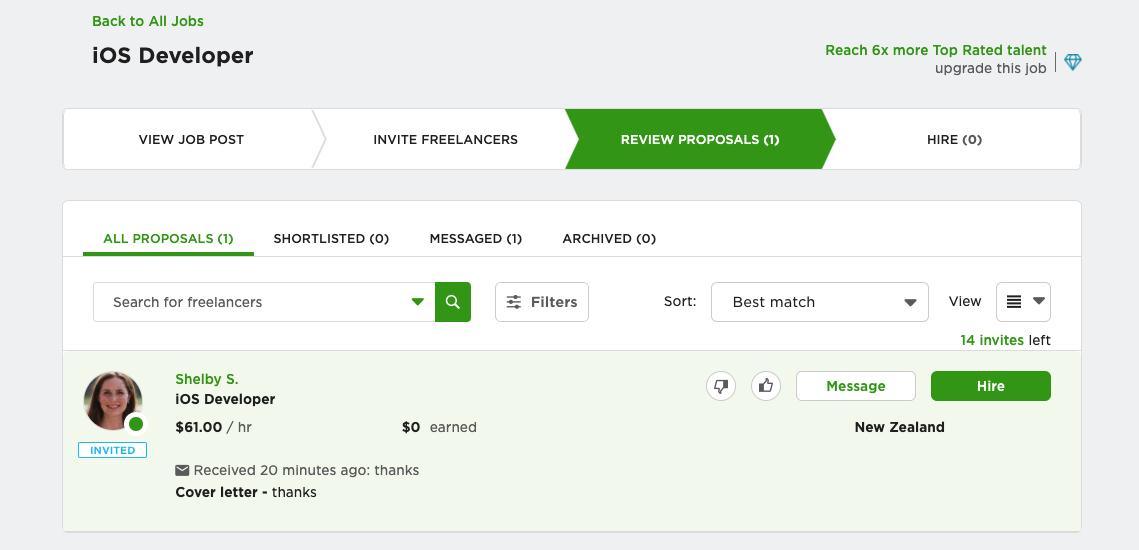The image size is (1139, 550).
Task: Go to the Hire (0) step
Action: (954, 139)
